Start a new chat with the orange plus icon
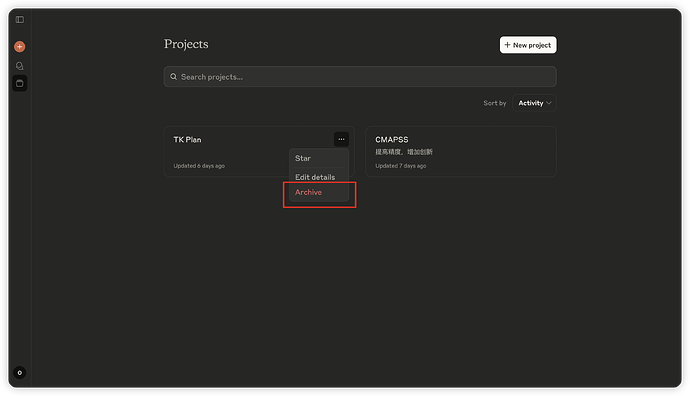Screen dimensions: 690x396 (20, 46)
